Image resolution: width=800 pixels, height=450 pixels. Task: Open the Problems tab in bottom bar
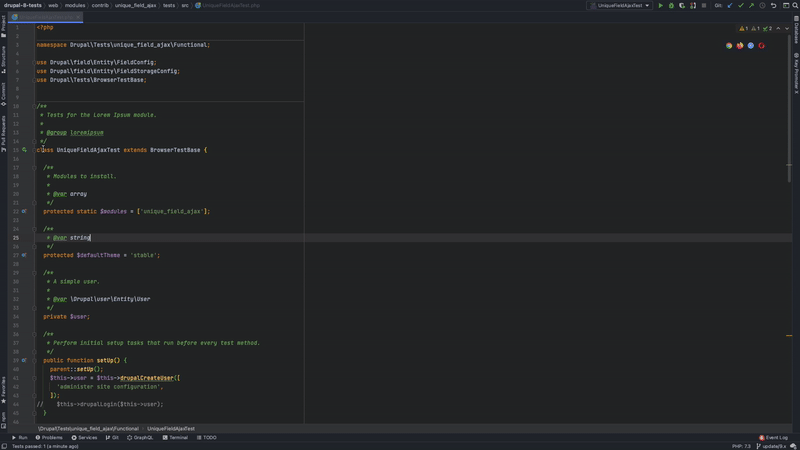tap(49, 437)
